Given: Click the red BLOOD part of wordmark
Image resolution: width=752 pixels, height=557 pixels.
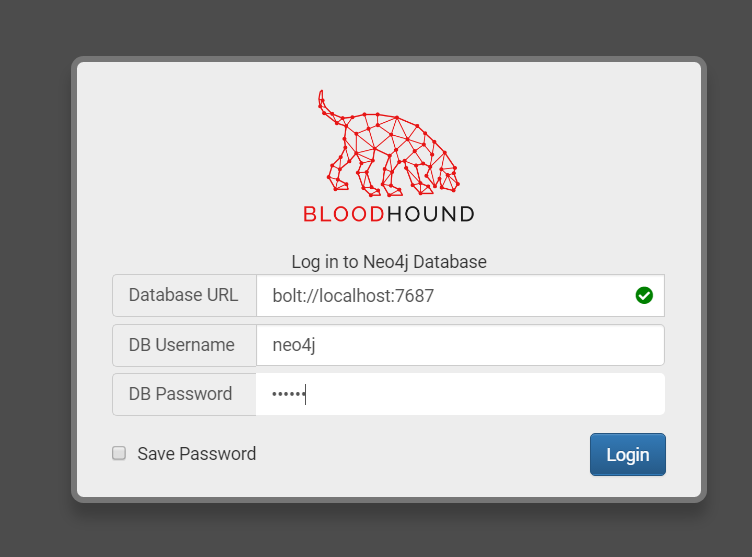Looking at the screenshot, I should point(340,214).
